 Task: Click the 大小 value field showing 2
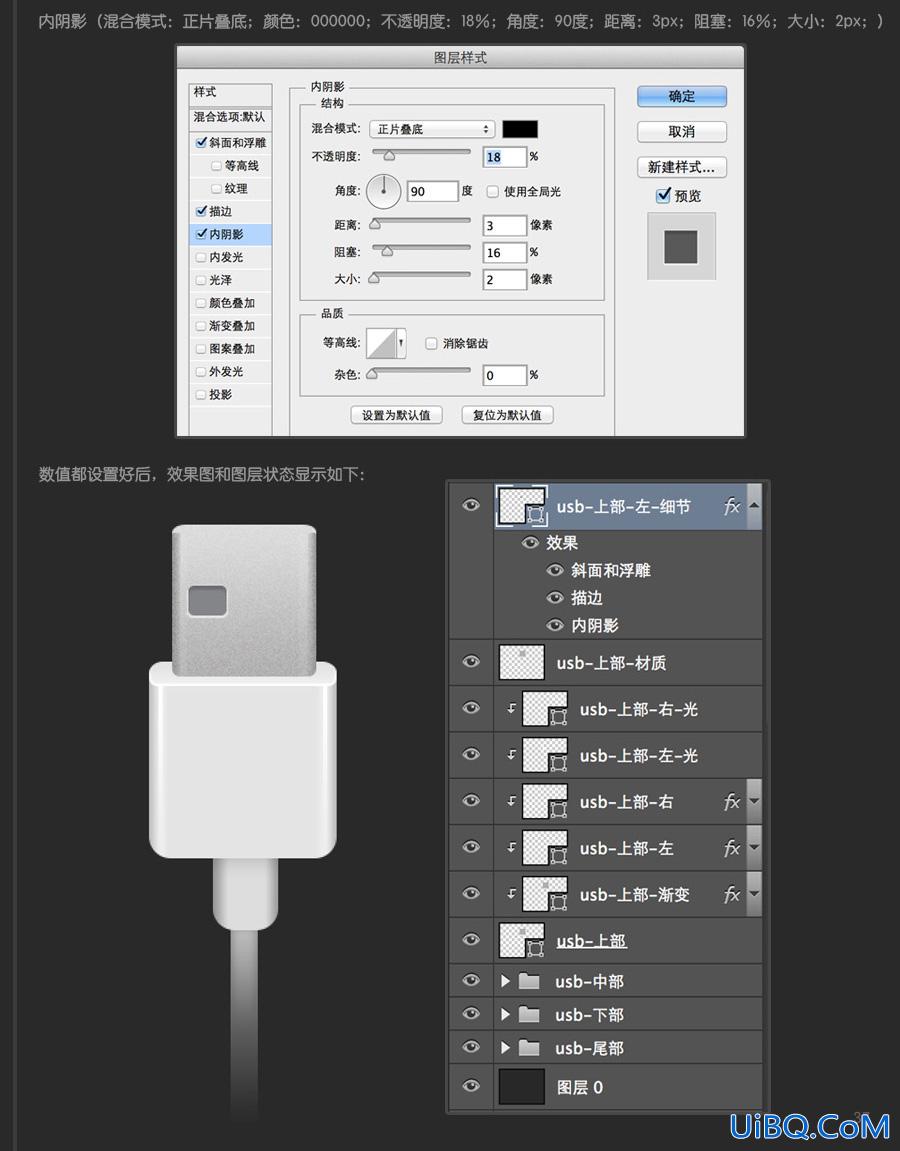pos(504,280)
